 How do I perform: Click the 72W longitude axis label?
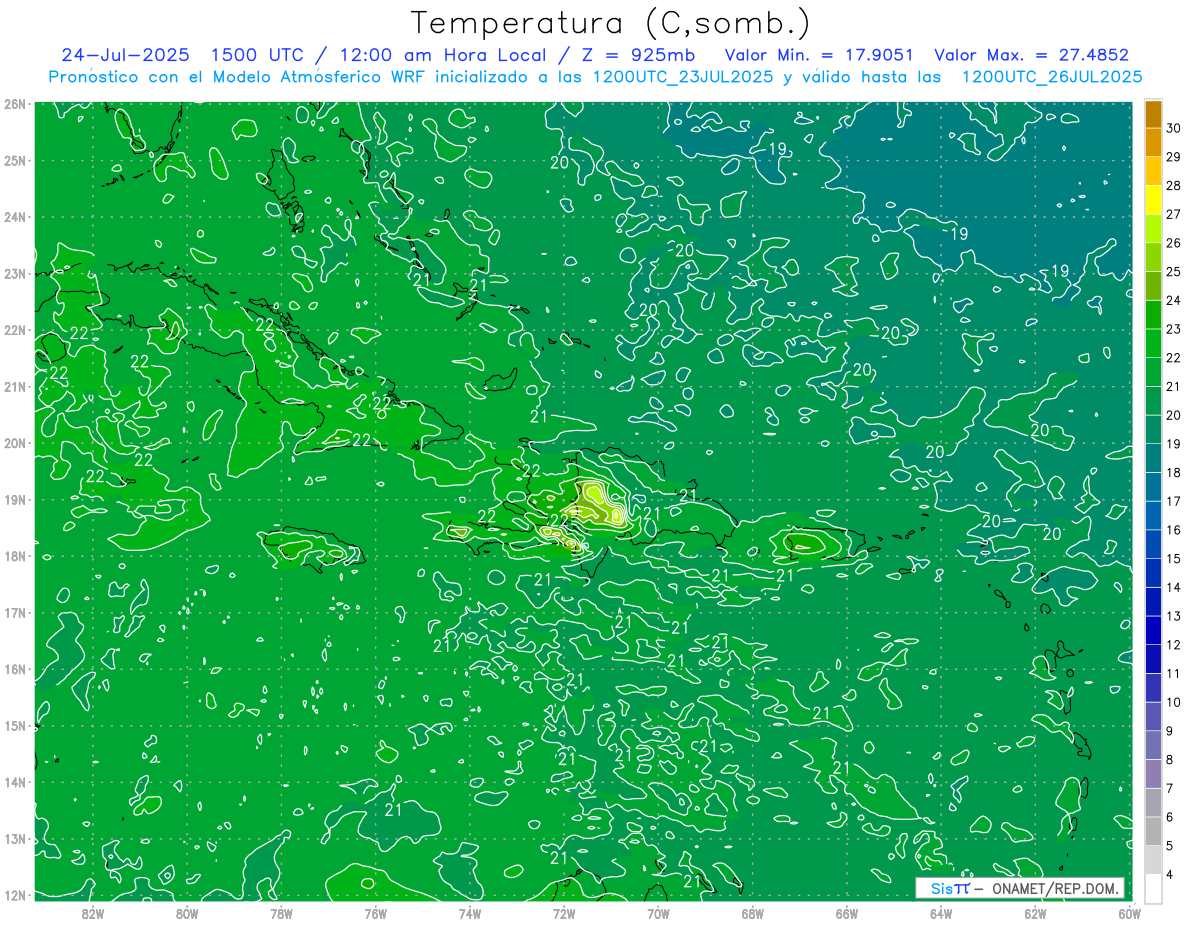(564, 913)
